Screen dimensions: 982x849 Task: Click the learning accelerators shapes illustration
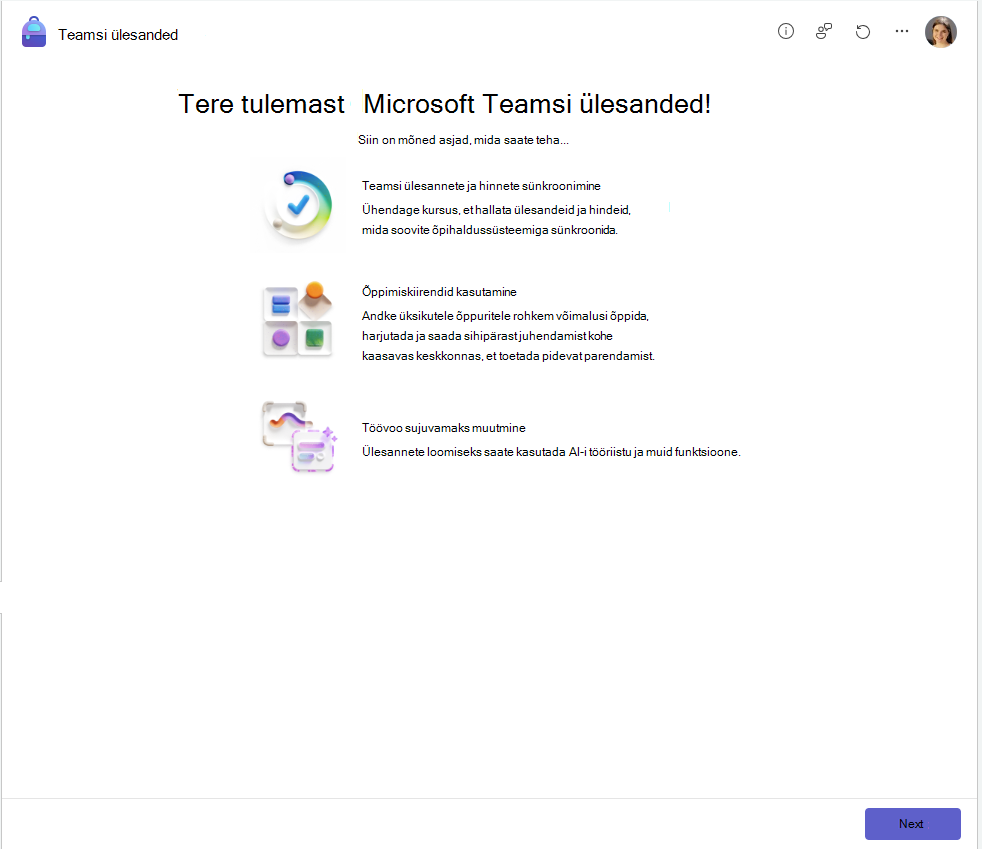coord(297,319)
